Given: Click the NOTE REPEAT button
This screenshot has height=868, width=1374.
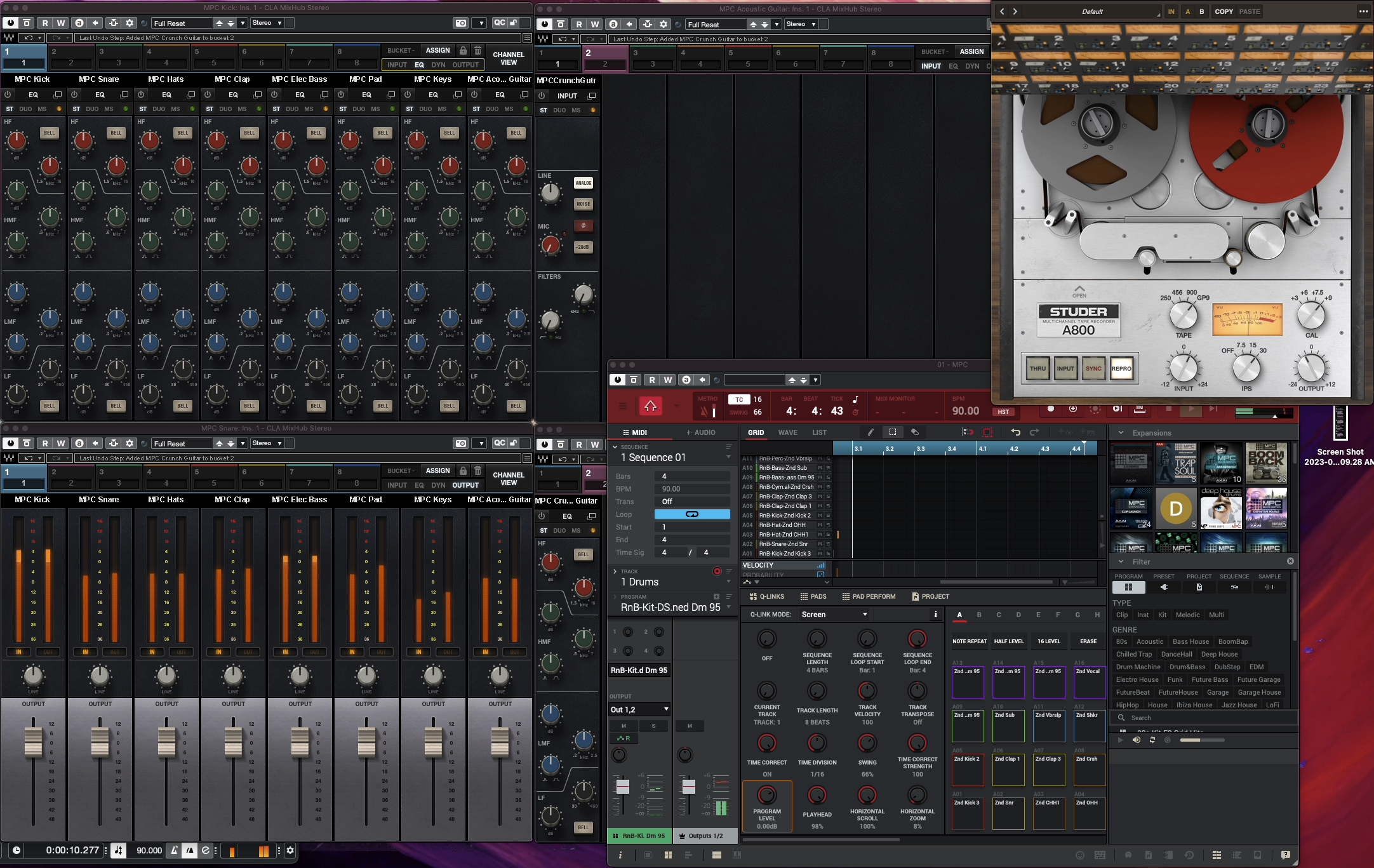Looking at the screenshot, I should point(970,641).
